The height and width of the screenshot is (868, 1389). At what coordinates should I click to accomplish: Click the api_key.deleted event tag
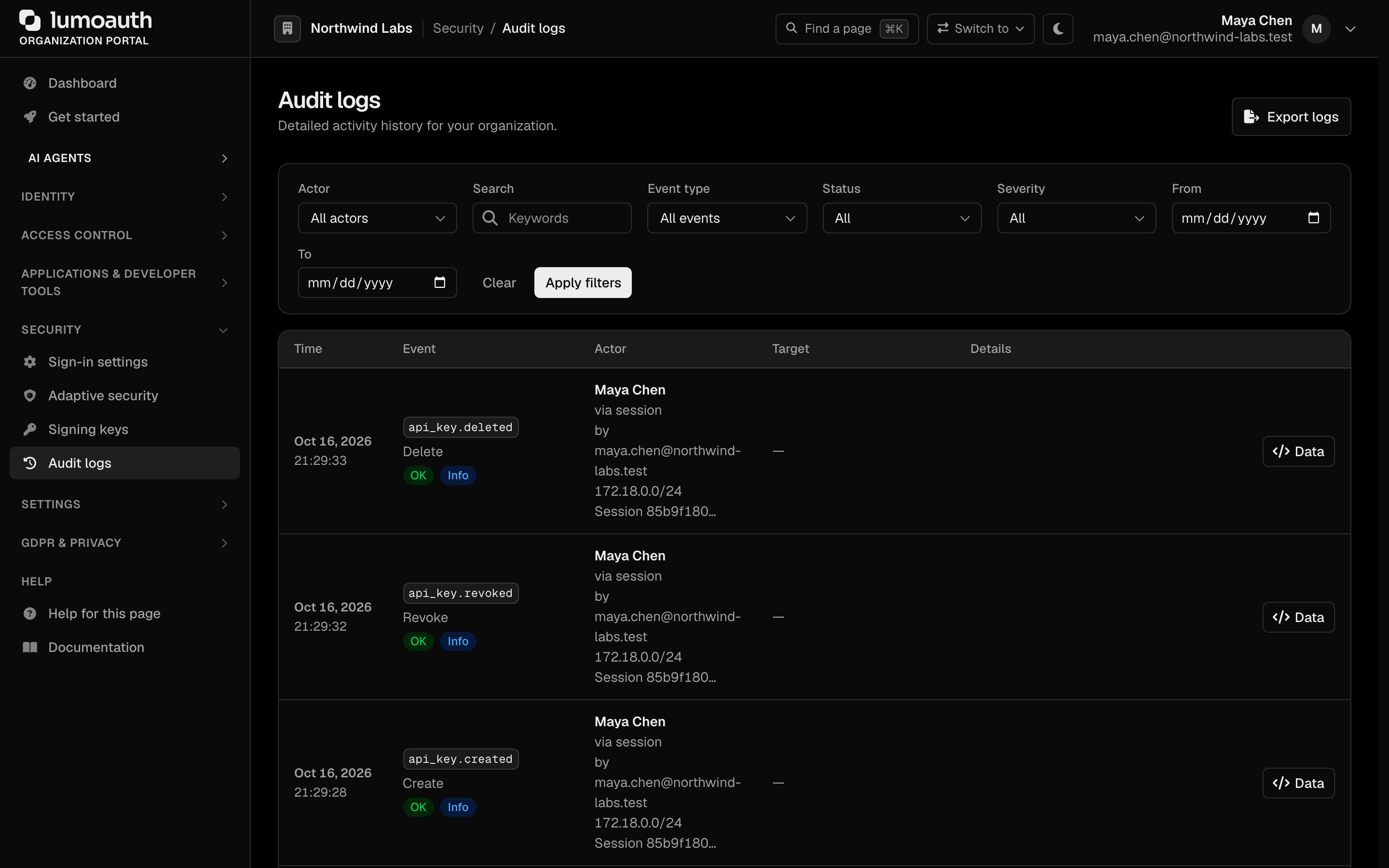pos(460,428)
